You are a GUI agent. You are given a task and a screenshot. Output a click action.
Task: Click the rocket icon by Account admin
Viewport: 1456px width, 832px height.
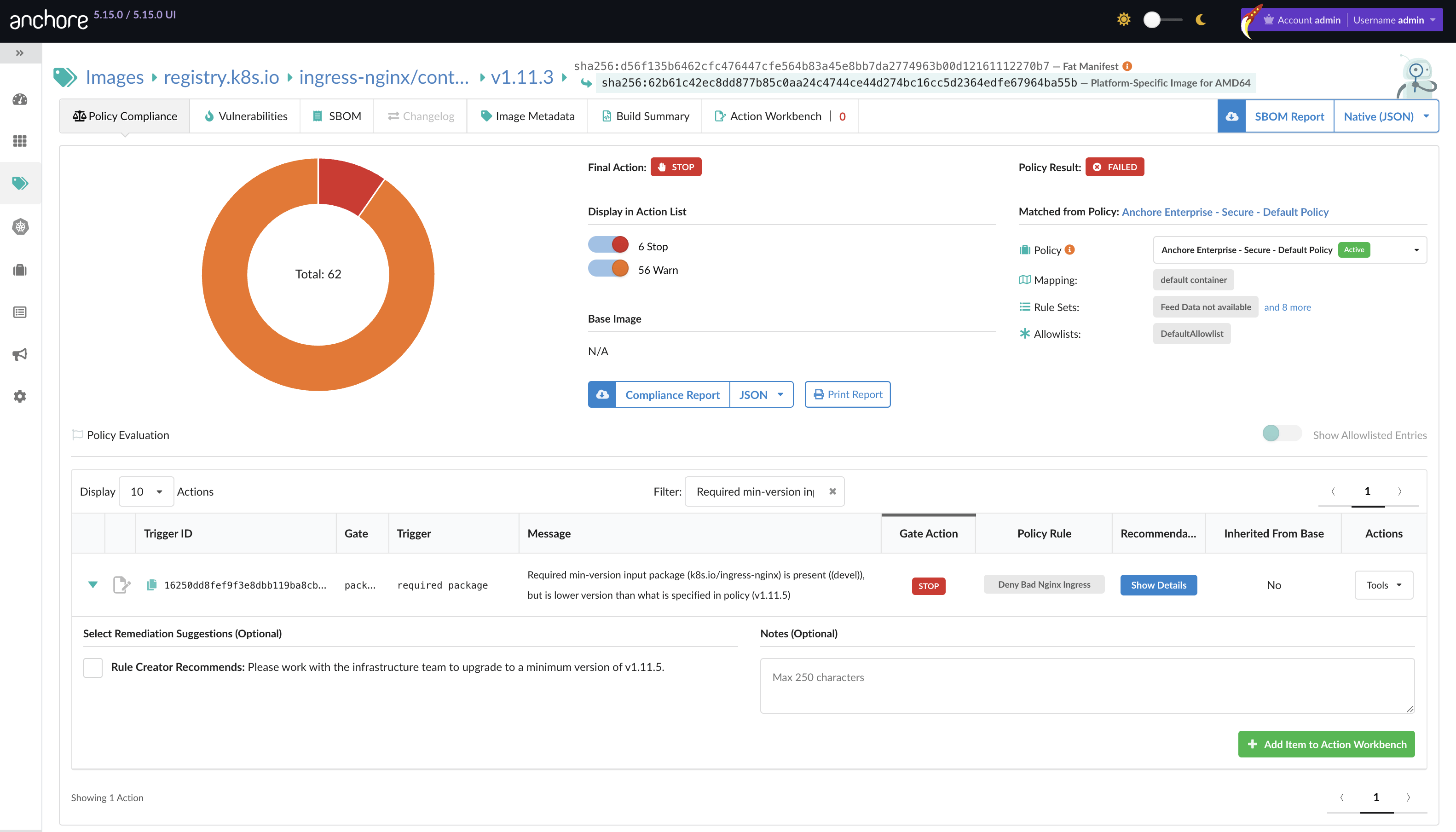[1250, 21]
